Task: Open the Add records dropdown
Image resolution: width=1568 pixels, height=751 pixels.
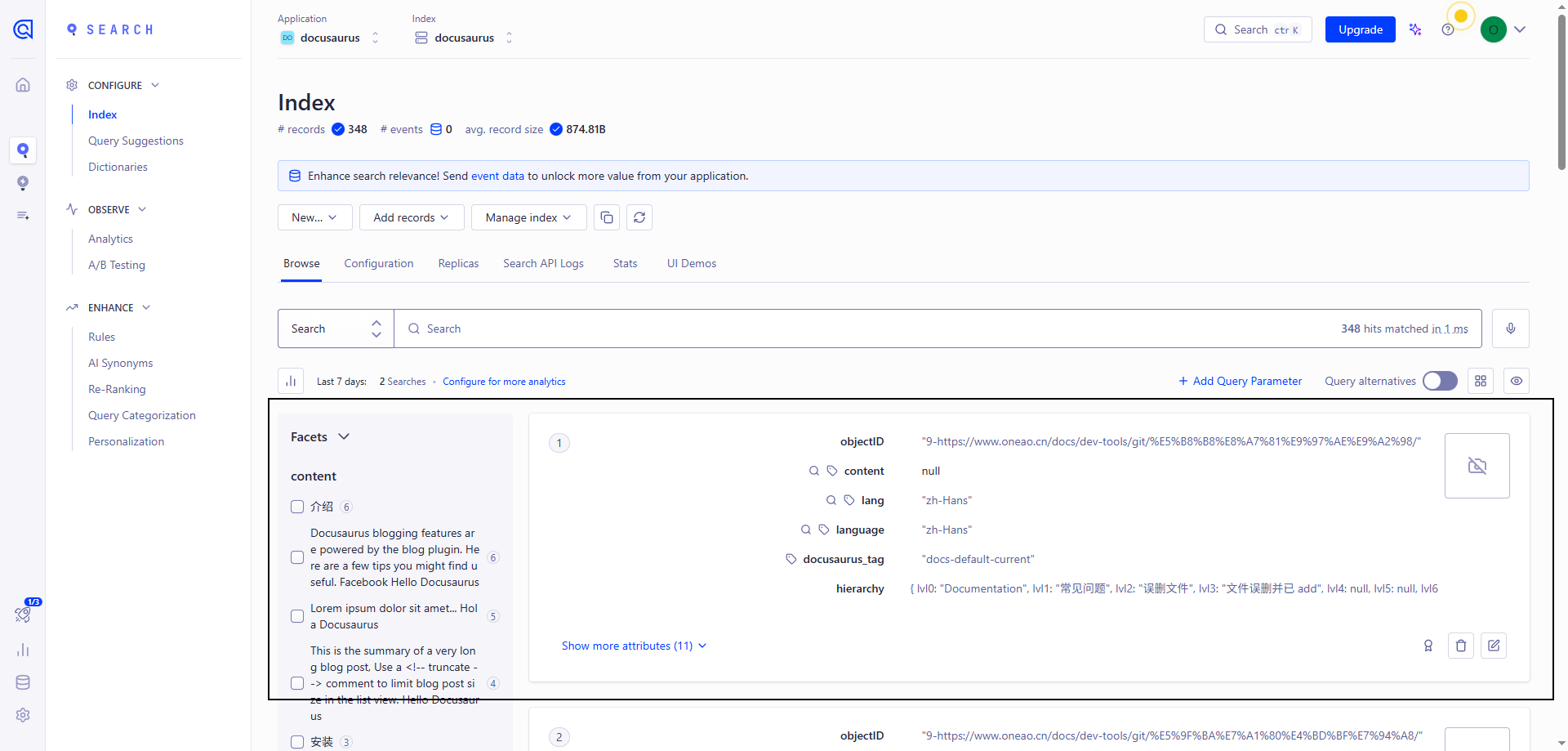Action: coord(411,217)
